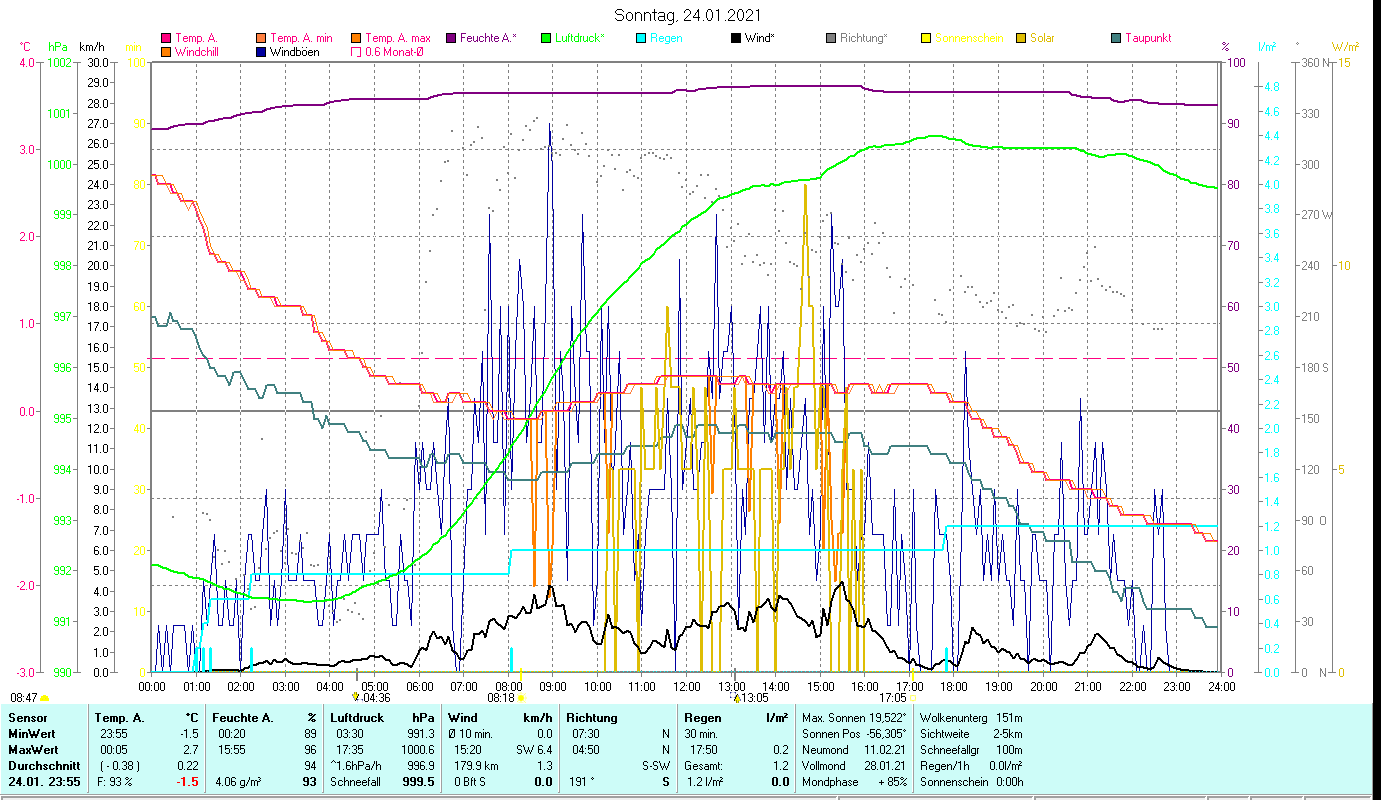
Task: Select the purple Feuchte A.* legend entry
Action: click(x=482, y=38)
